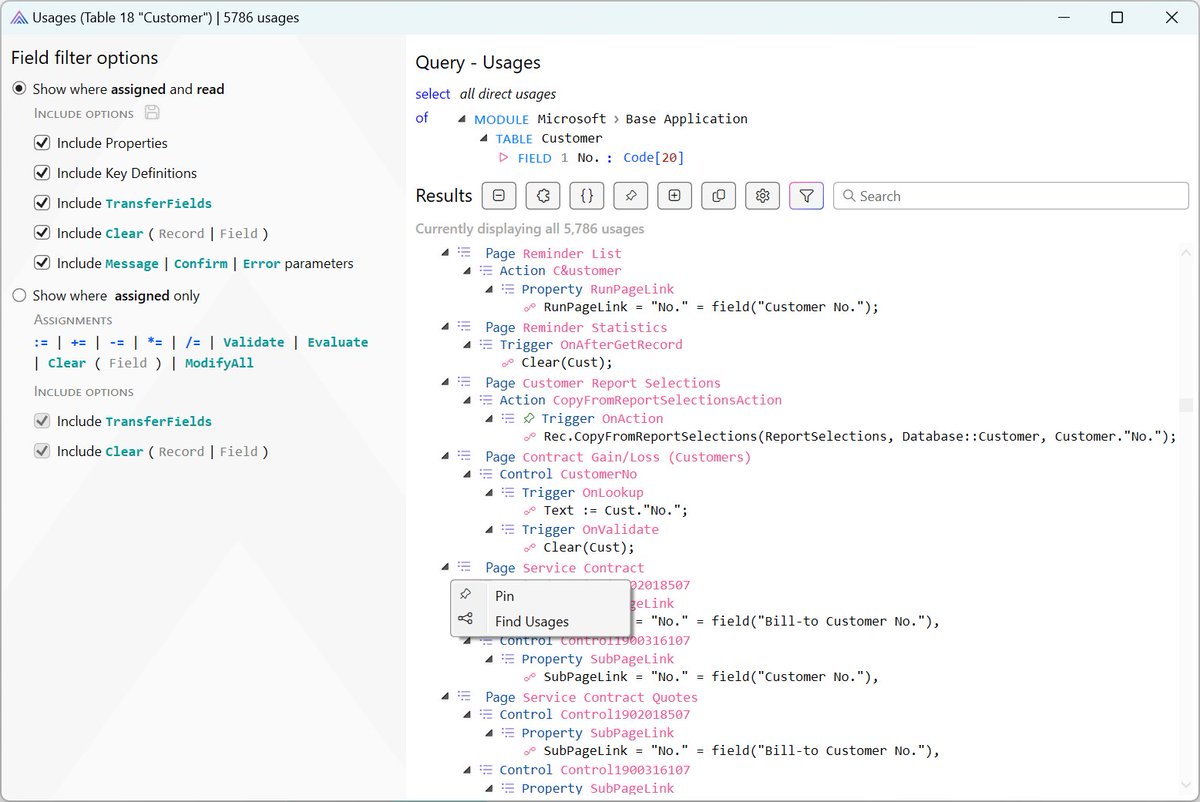Collapse the Trigger OnLookup node

[489, 492]
